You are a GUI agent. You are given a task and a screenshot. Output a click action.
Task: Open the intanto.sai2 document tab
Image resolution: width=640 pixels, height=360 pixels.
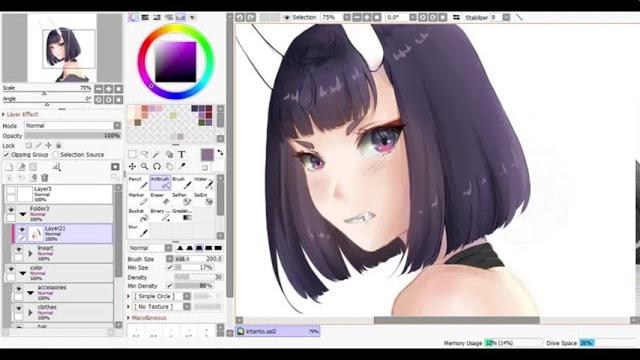[278, 331]
